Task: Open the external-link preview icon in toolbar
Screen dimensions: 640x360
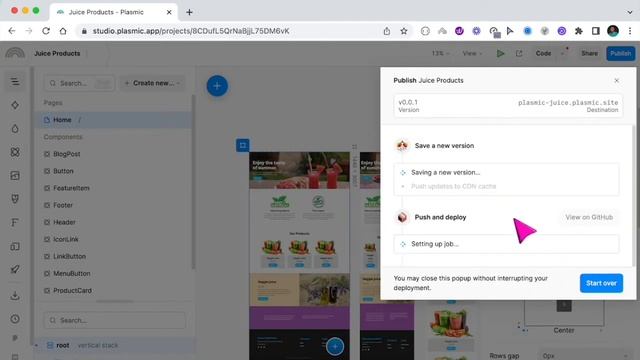Action: point(519,53)
